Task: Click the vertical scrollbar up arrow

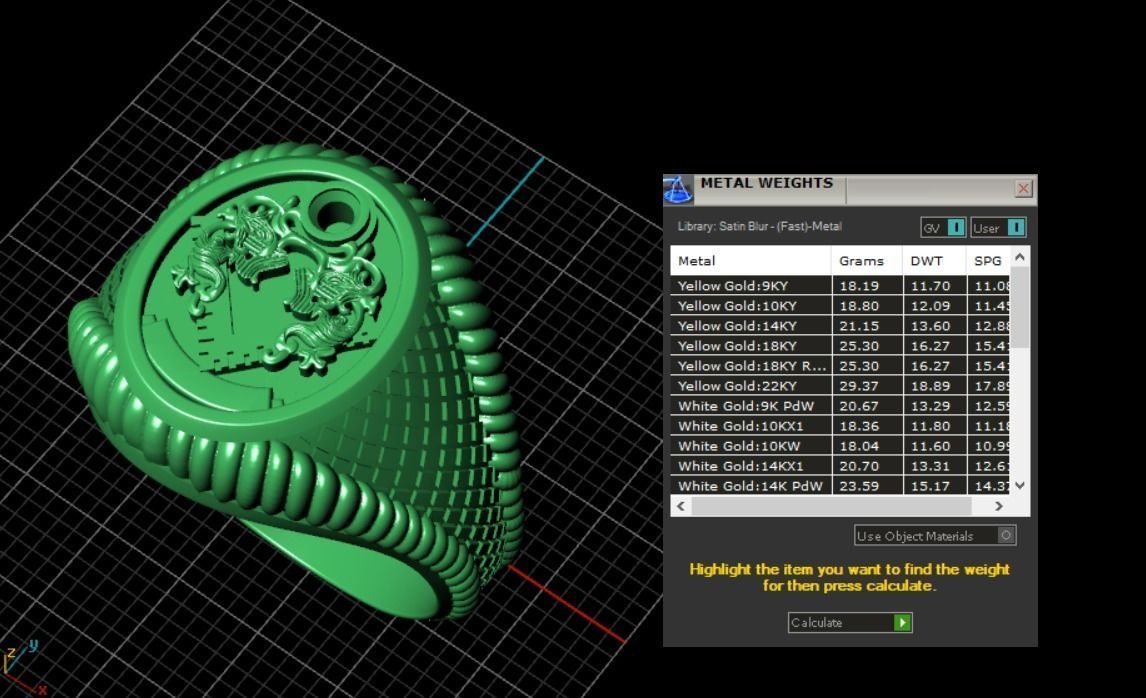Action: click(x=1020, y=257)
